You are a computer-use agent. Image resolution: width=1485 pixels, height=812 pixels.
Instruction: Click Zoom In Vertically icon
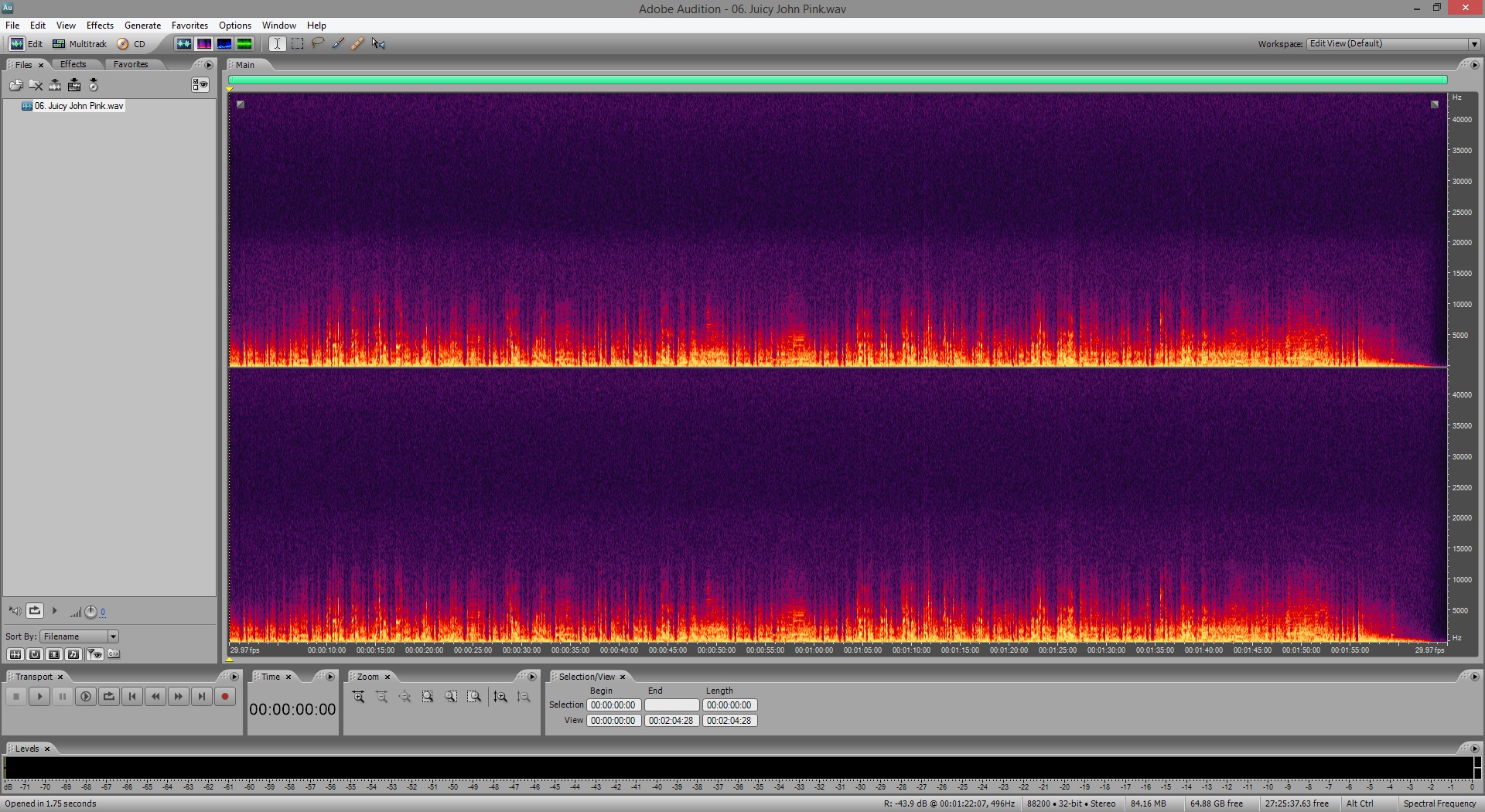(x=500, y=697)
